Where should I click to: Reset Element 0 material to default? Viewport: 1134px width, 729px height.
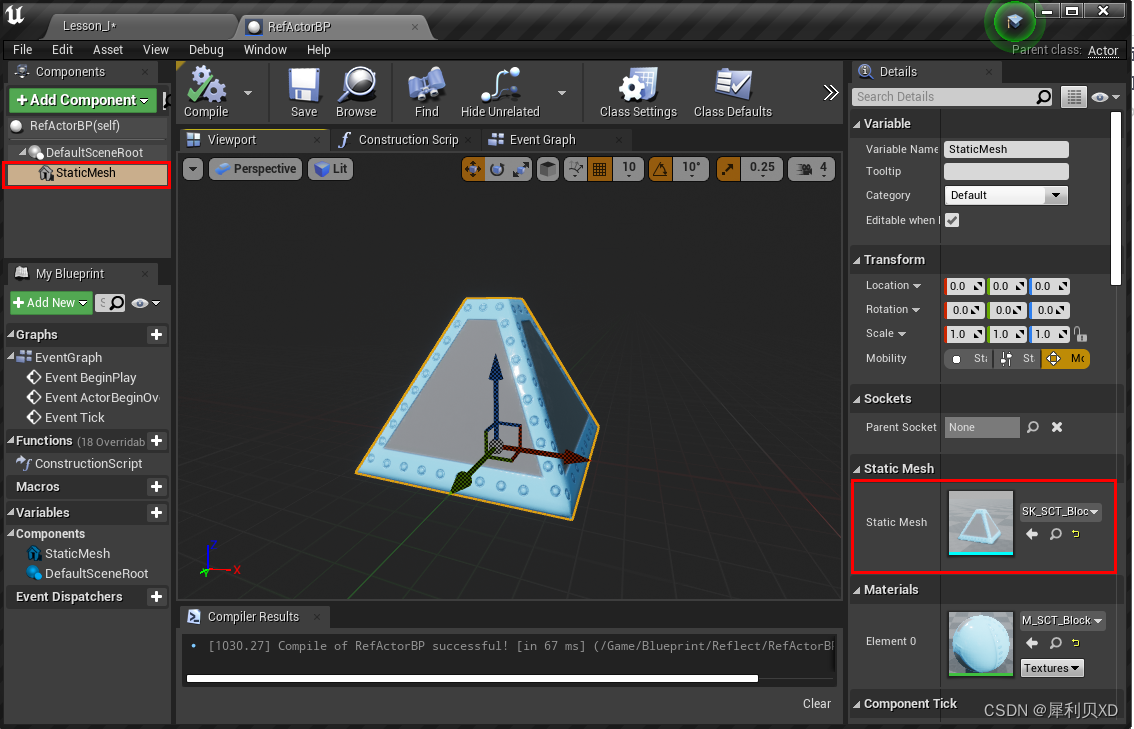(1076, 643)
